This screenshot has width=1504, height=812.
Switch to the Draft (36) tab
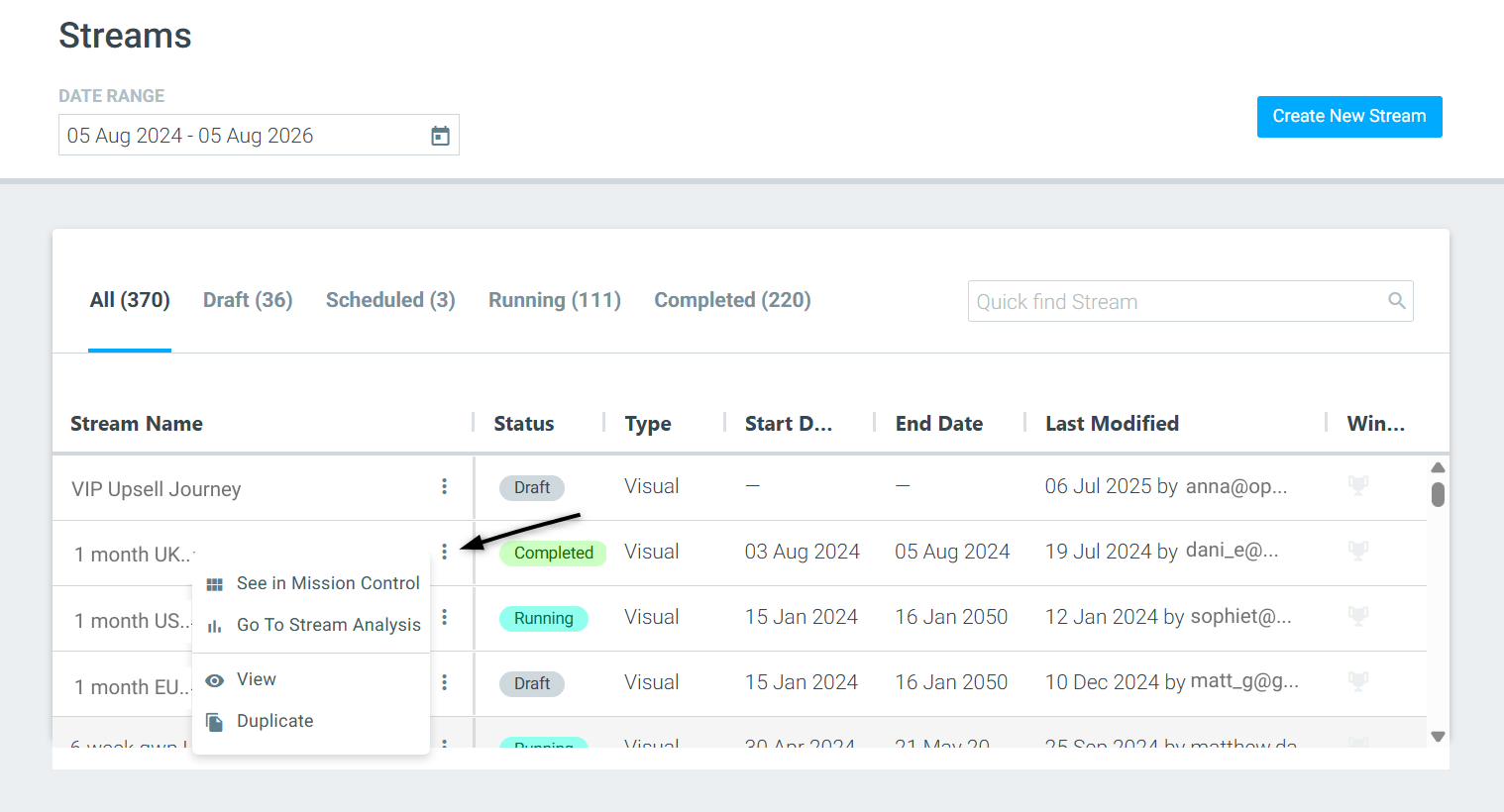248,300
